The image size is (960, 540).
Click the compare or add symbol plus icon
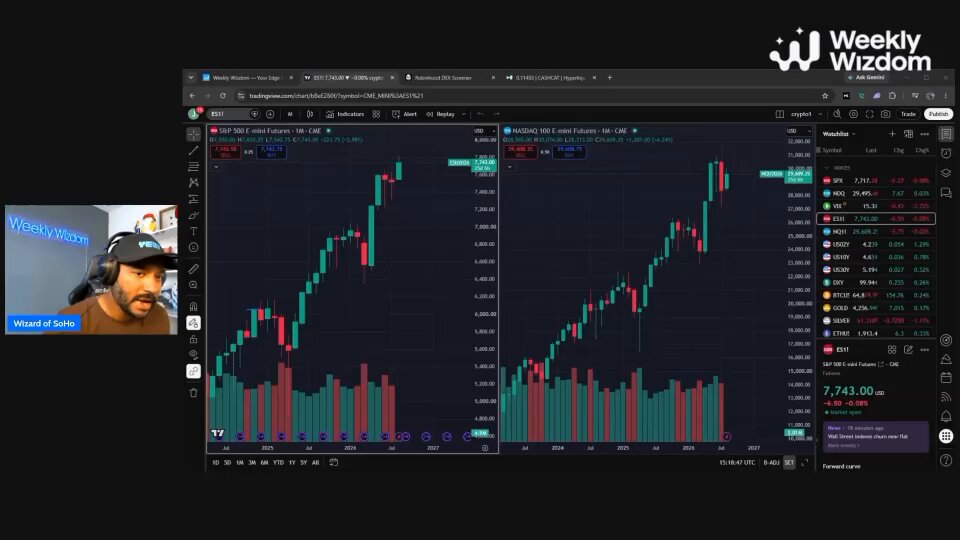pos(270,114)
